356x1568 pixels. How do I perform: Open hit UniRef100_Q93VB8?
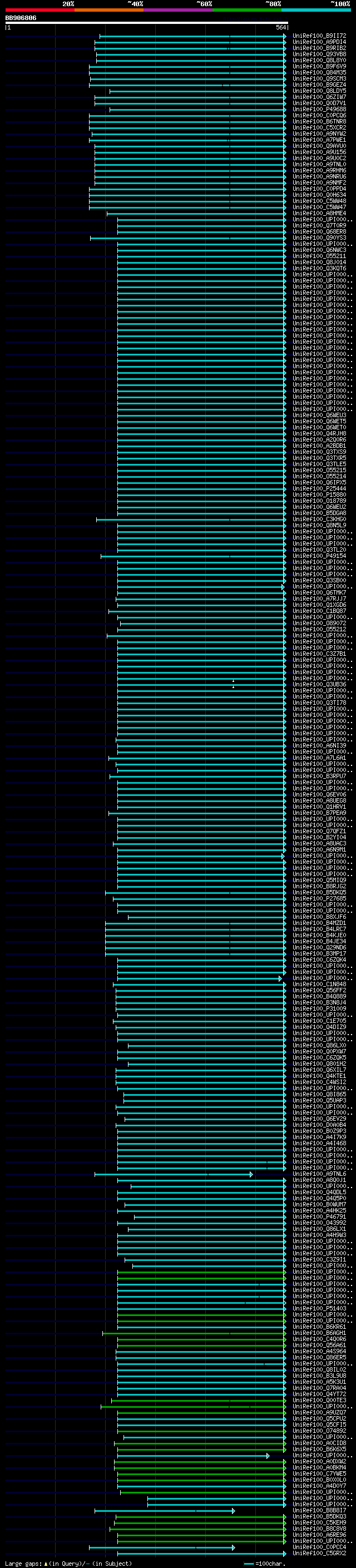(319, 54)
